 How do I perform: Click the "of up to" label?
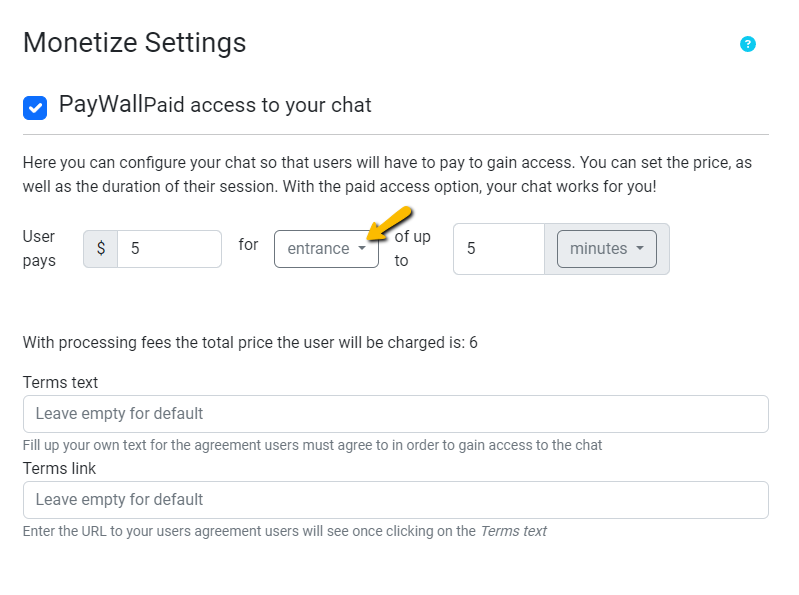click(412, 248)
